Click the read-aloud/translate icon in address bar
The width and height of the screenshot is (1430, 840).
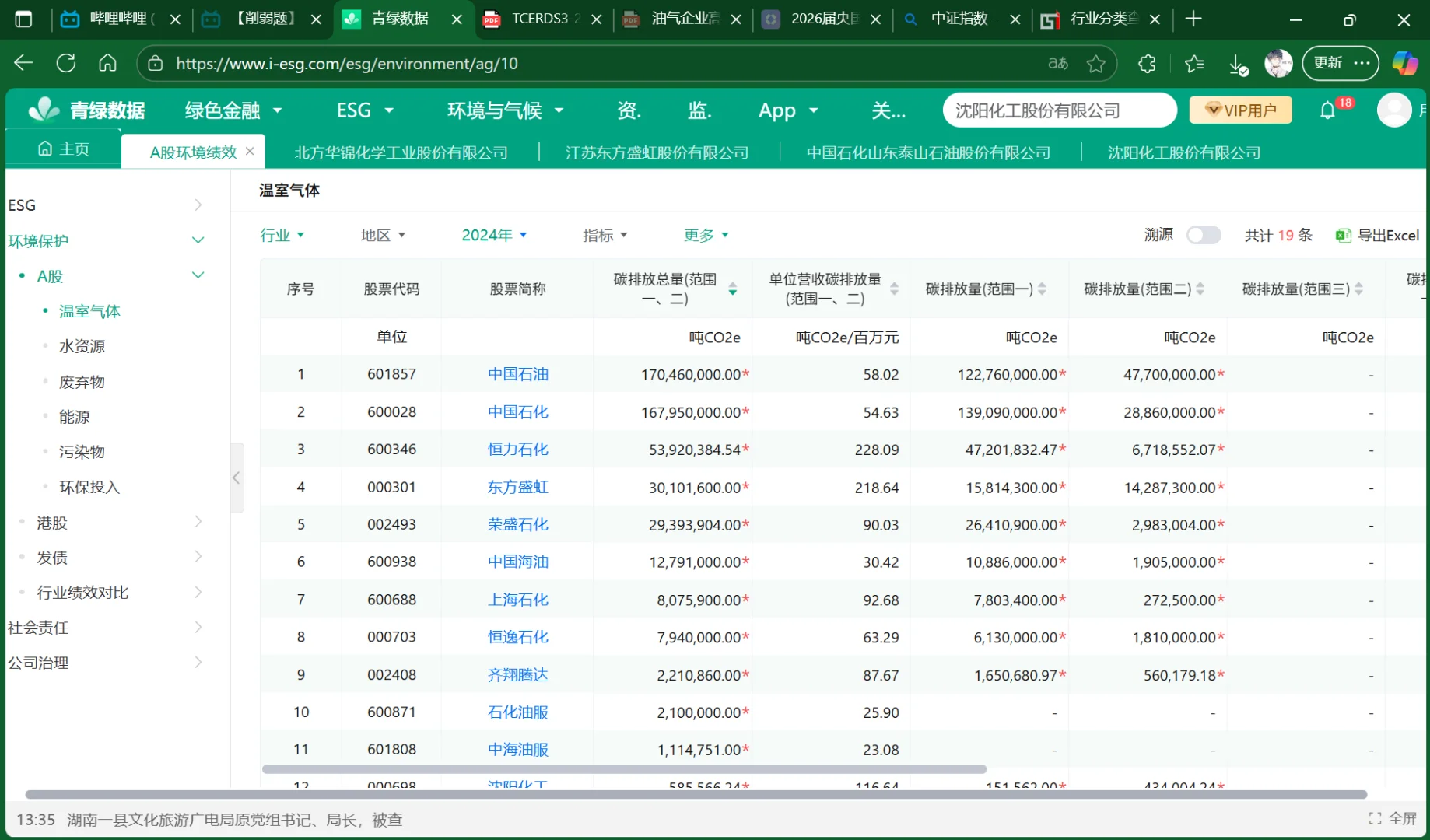coord(1058,64)
